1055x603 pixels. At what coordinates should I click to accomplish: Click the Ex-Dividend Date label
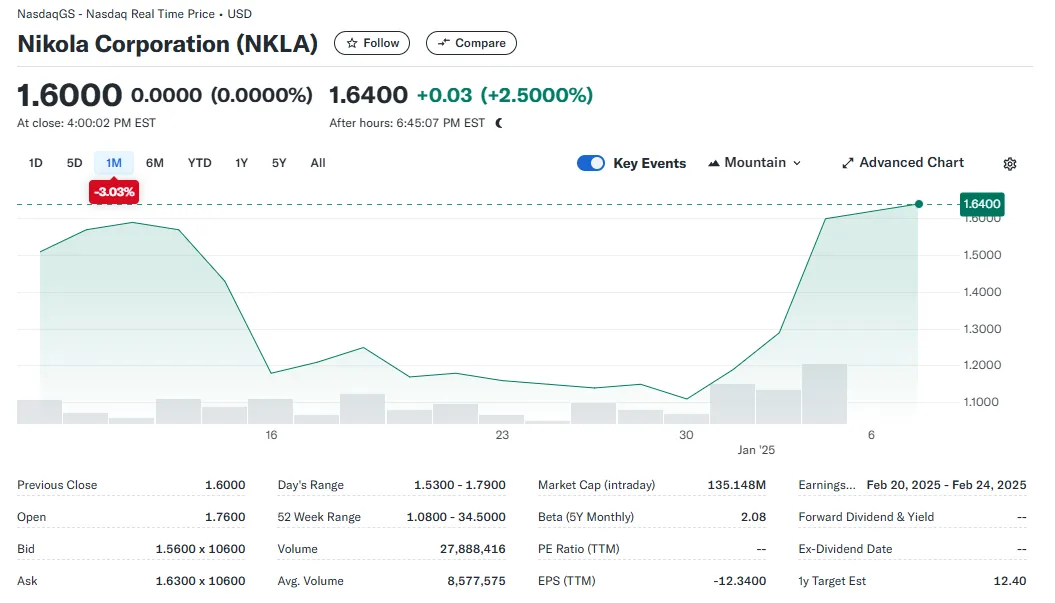[x=845, y=549]
